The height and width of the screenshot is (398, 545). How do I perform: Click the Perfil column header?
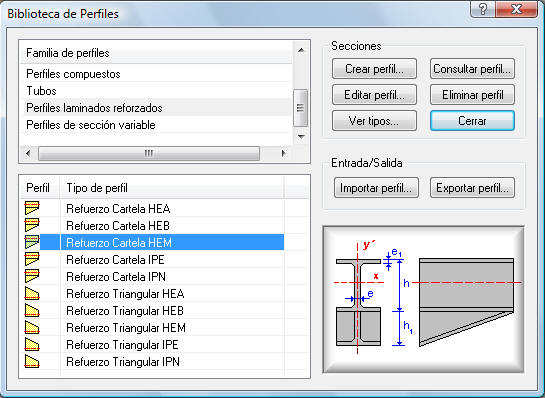(40, 188)
